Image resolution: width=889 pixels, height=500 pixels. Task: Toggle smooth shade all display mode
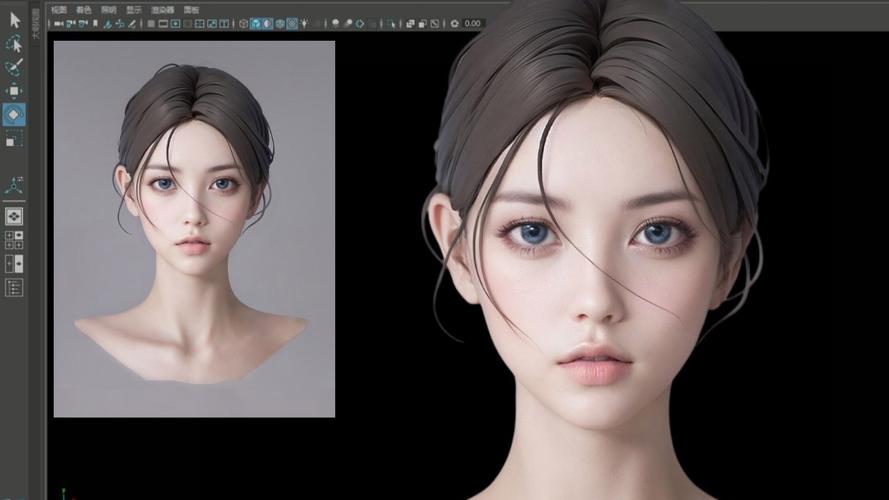pyautogui.click(x=256, y=23)
